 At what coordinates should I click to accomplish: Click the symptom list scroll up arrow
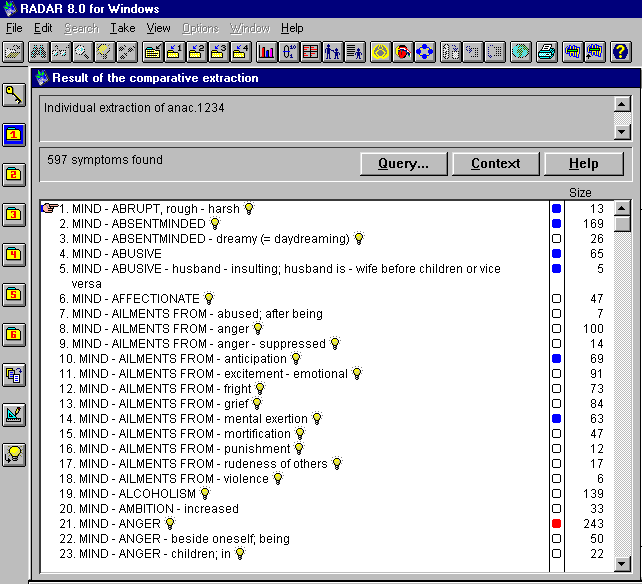pos(622,209)
